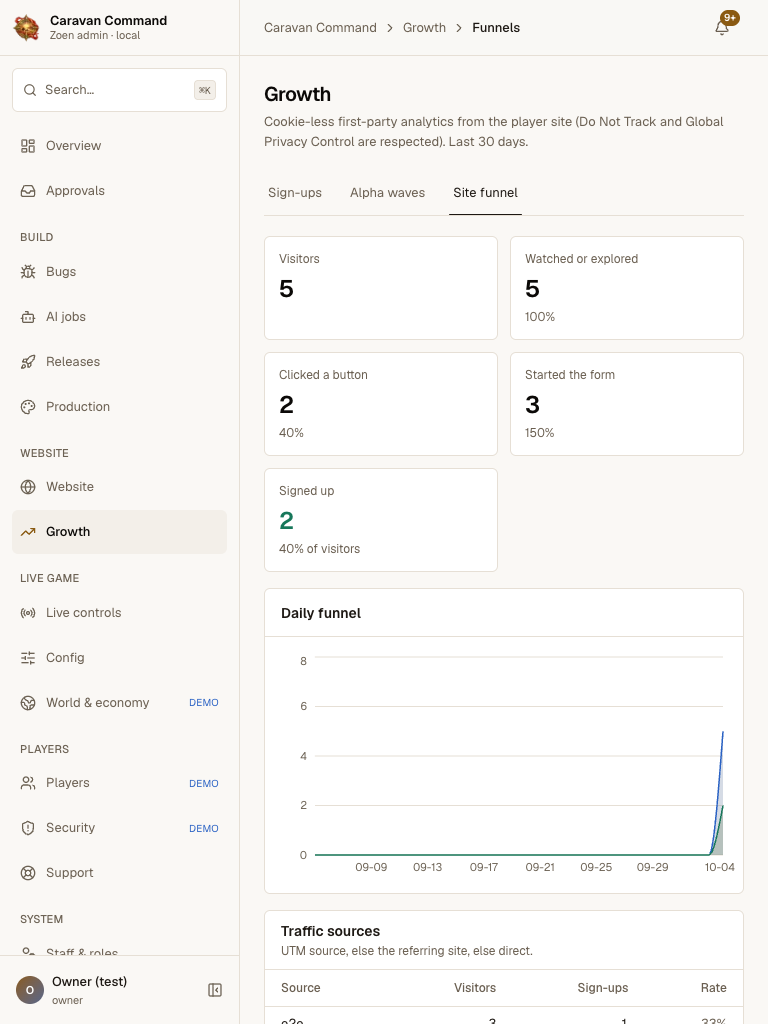Open Security shield icon
Viewport: 768px width, 1024px height.
pos(28,828)
